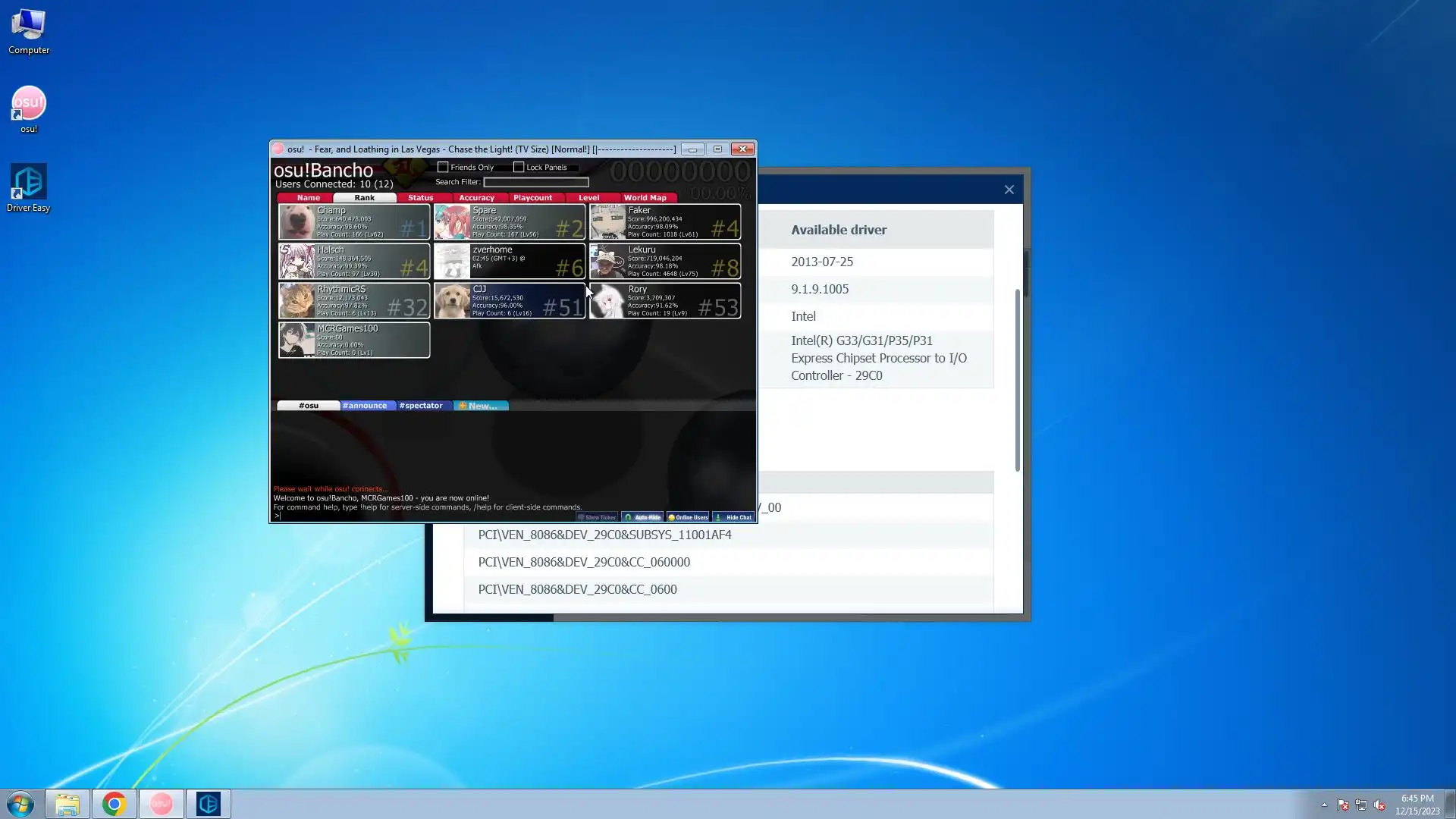The width and height of the screenshot is (1456, 819).
Task: Enable the Lock Panels checkbox
Action: (519, 167)
